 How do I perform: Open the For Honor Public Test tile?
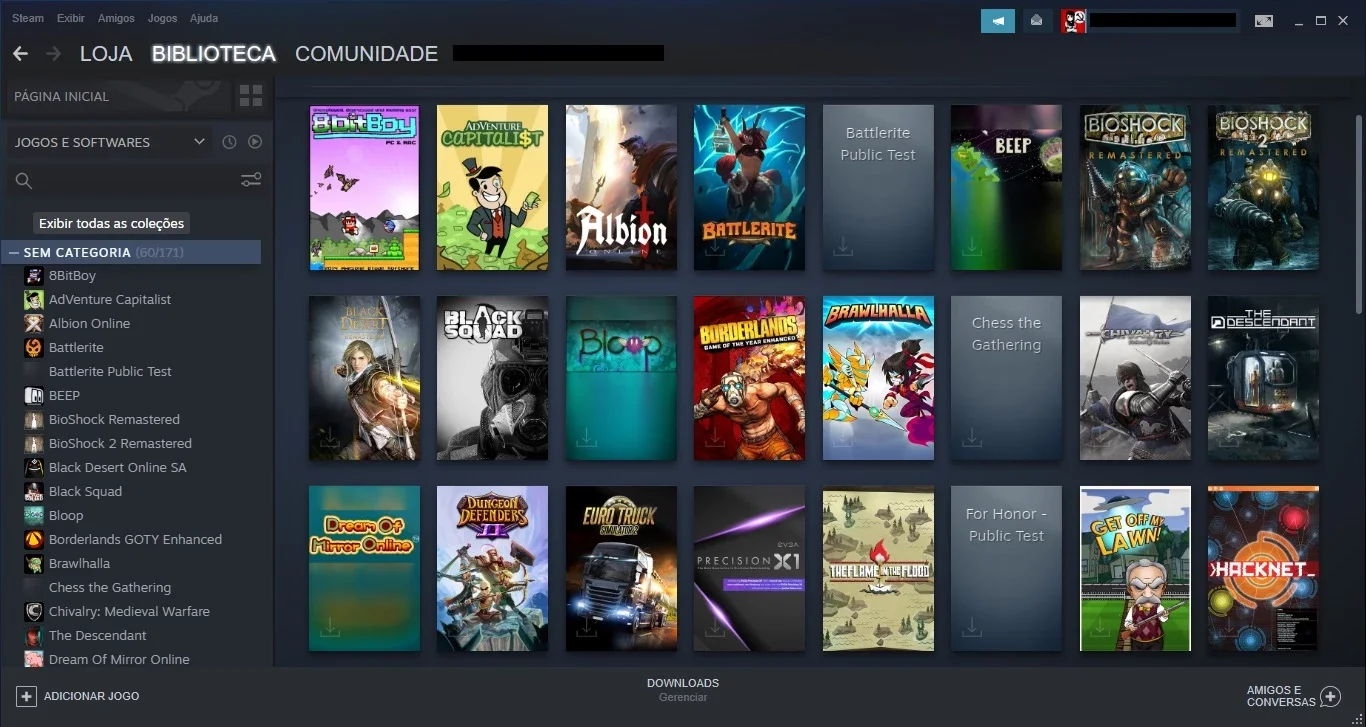[1006, 569]
